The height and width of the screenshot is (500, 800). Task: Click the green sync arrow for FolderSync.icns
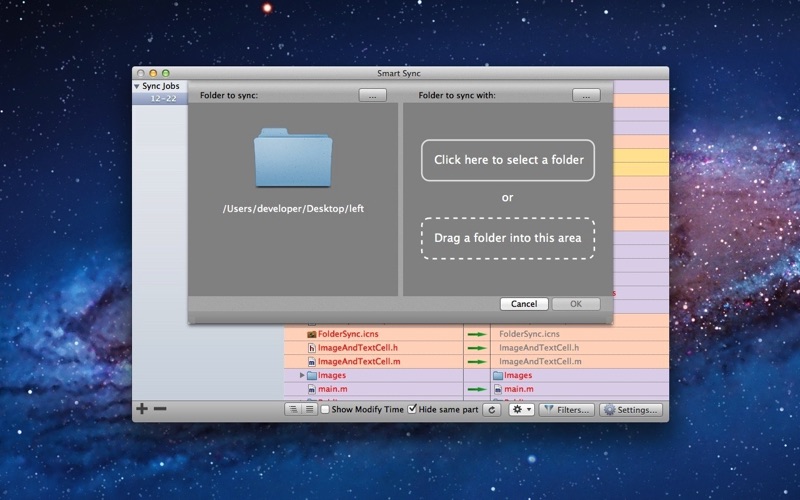click(x=477, y=335)
